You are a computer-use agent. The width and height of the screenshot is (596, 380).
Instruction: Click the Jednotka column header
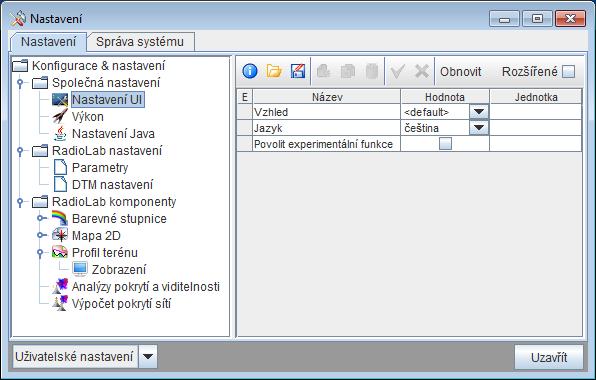click(x=536, y=97)
